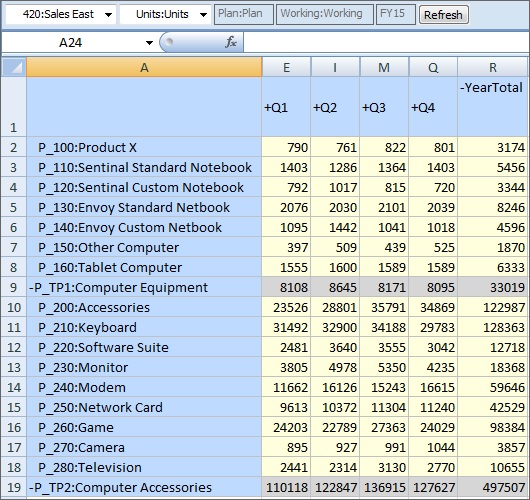Viewport: 530px width, 500px height.
Task: Select P_220:Software Suite cell
Action: click(x=144, y=347)
